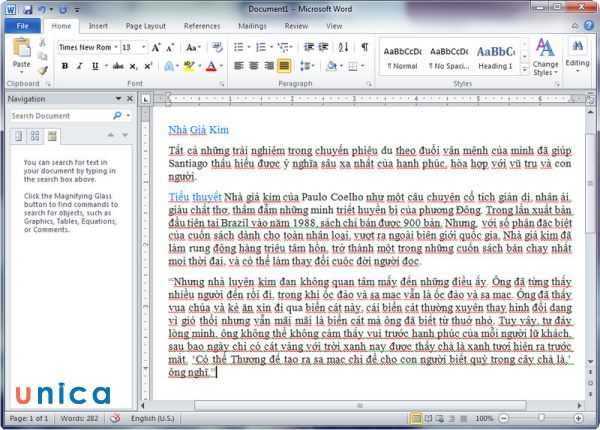Clear formatting with the eraser icon
Viewport: 600px width, 430px height.
coord(217,47)
